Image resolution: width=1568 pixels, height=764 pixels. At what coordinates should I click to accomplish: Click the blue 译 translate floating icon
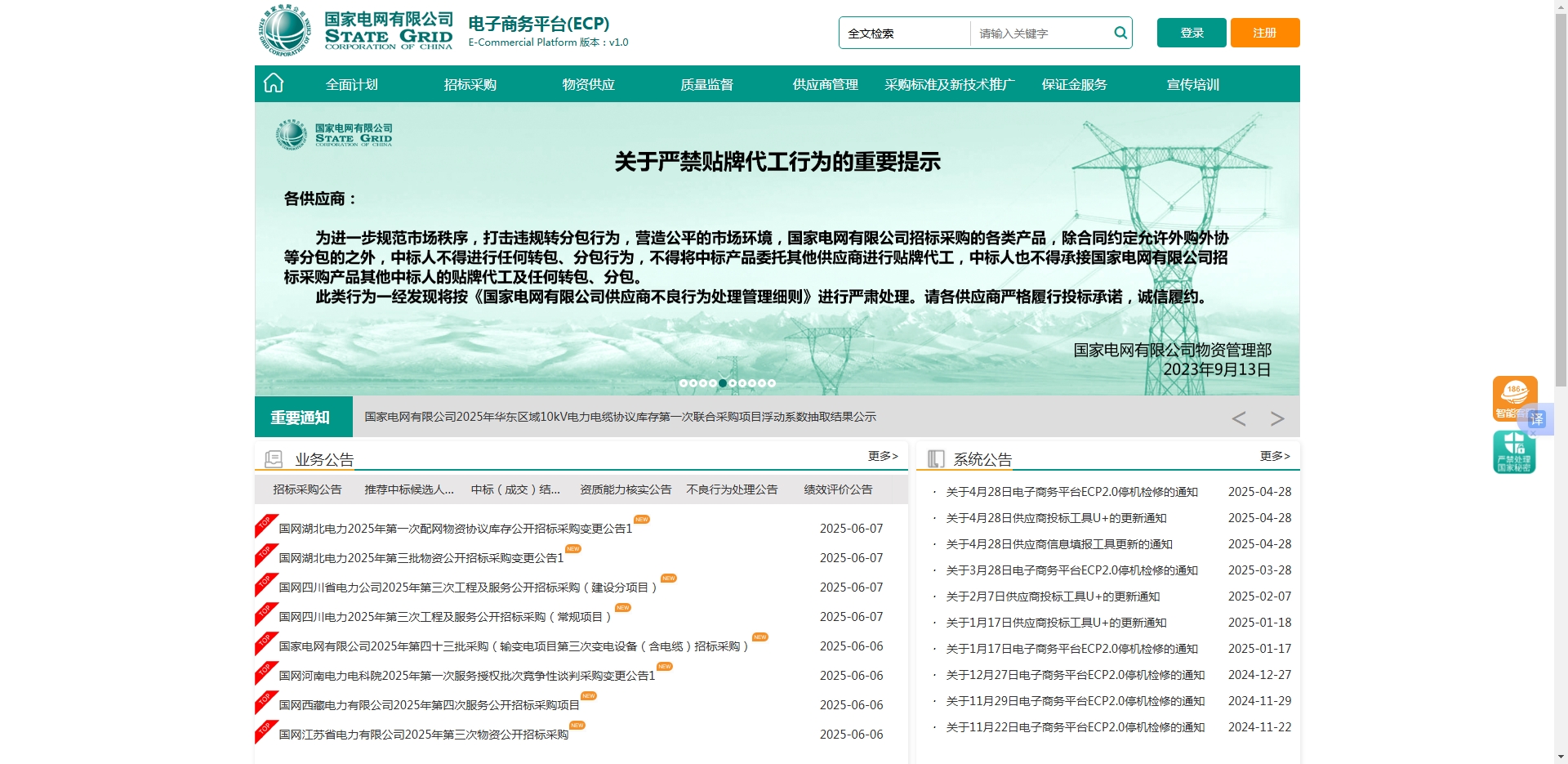coord(1538,419)
